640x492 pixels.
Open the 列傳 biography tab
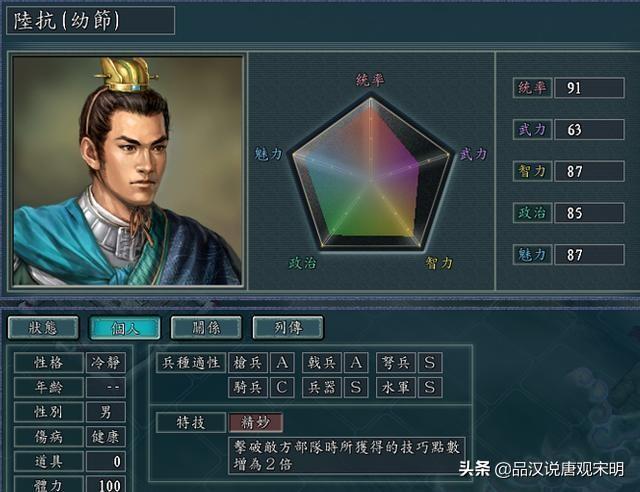288,327
